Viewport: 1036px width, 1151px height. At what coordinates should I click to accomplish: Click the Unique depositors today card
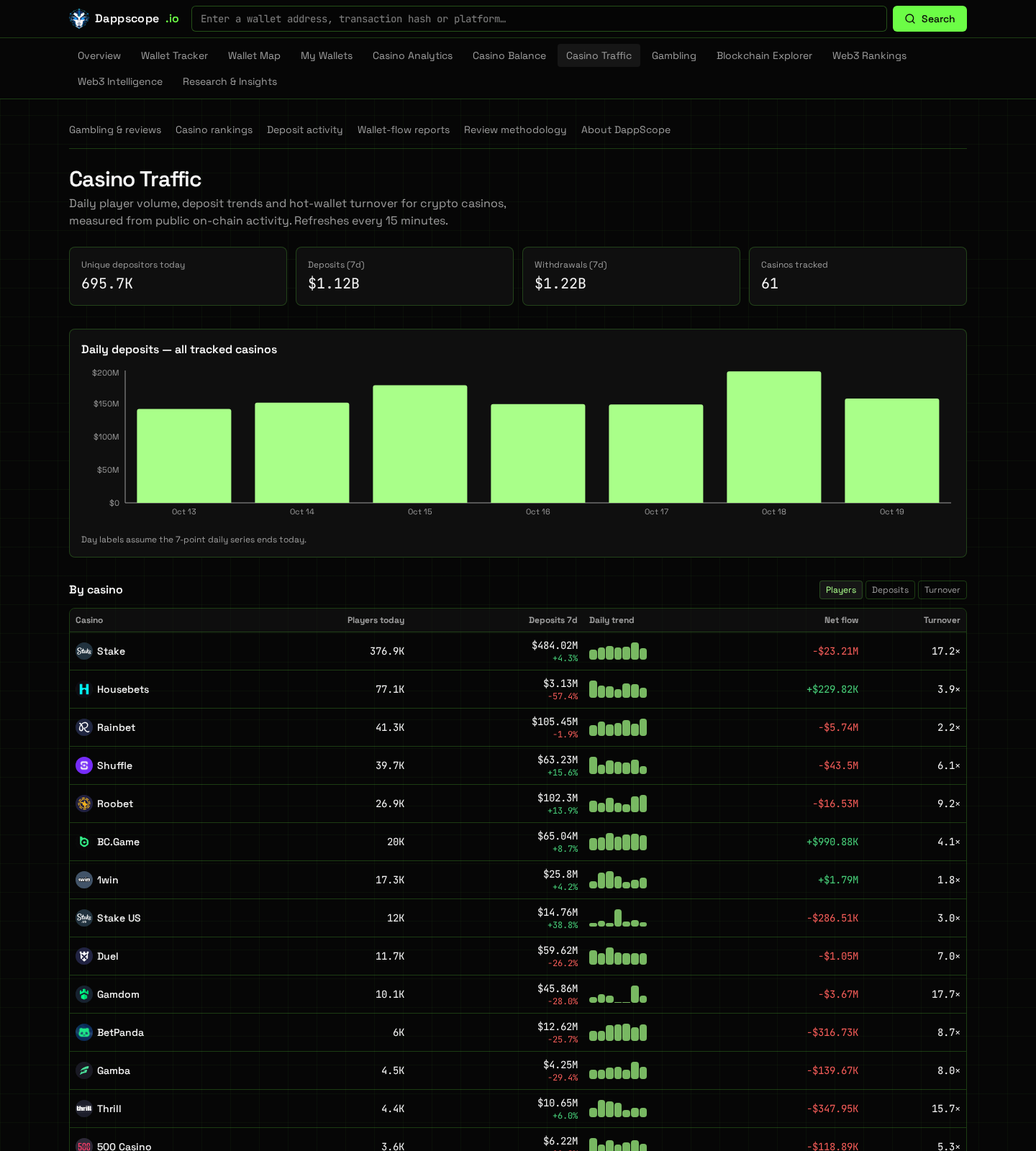(178, 276)
